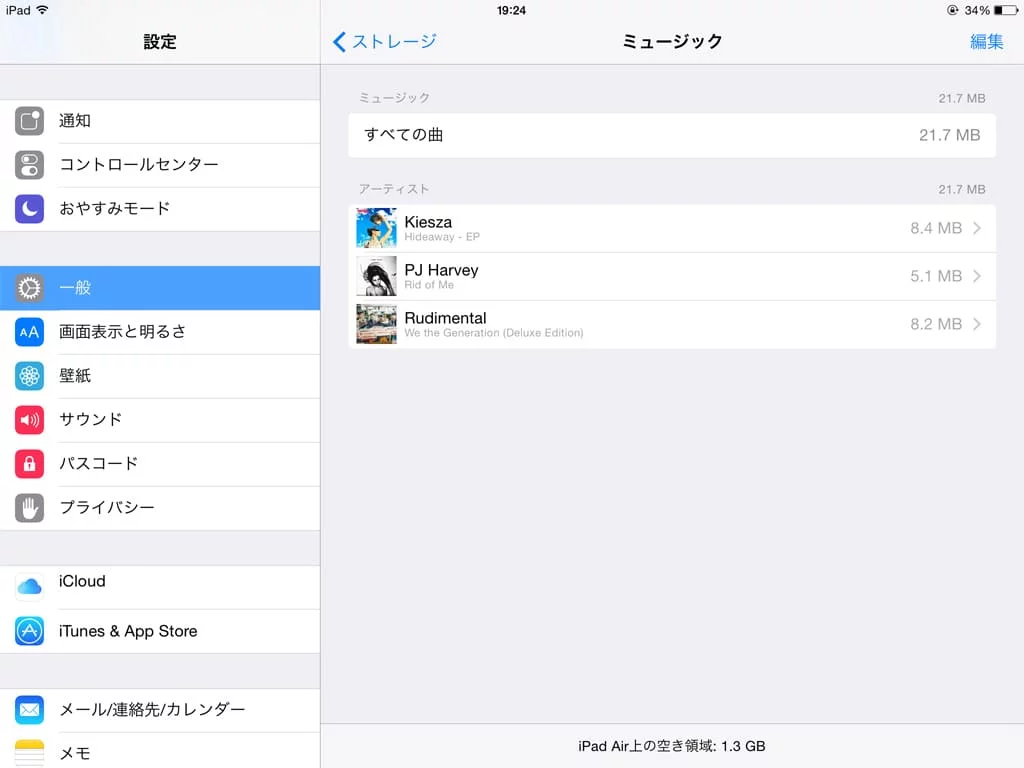
Task: Tap the rotation lock status icon
Action: point(953,10)
